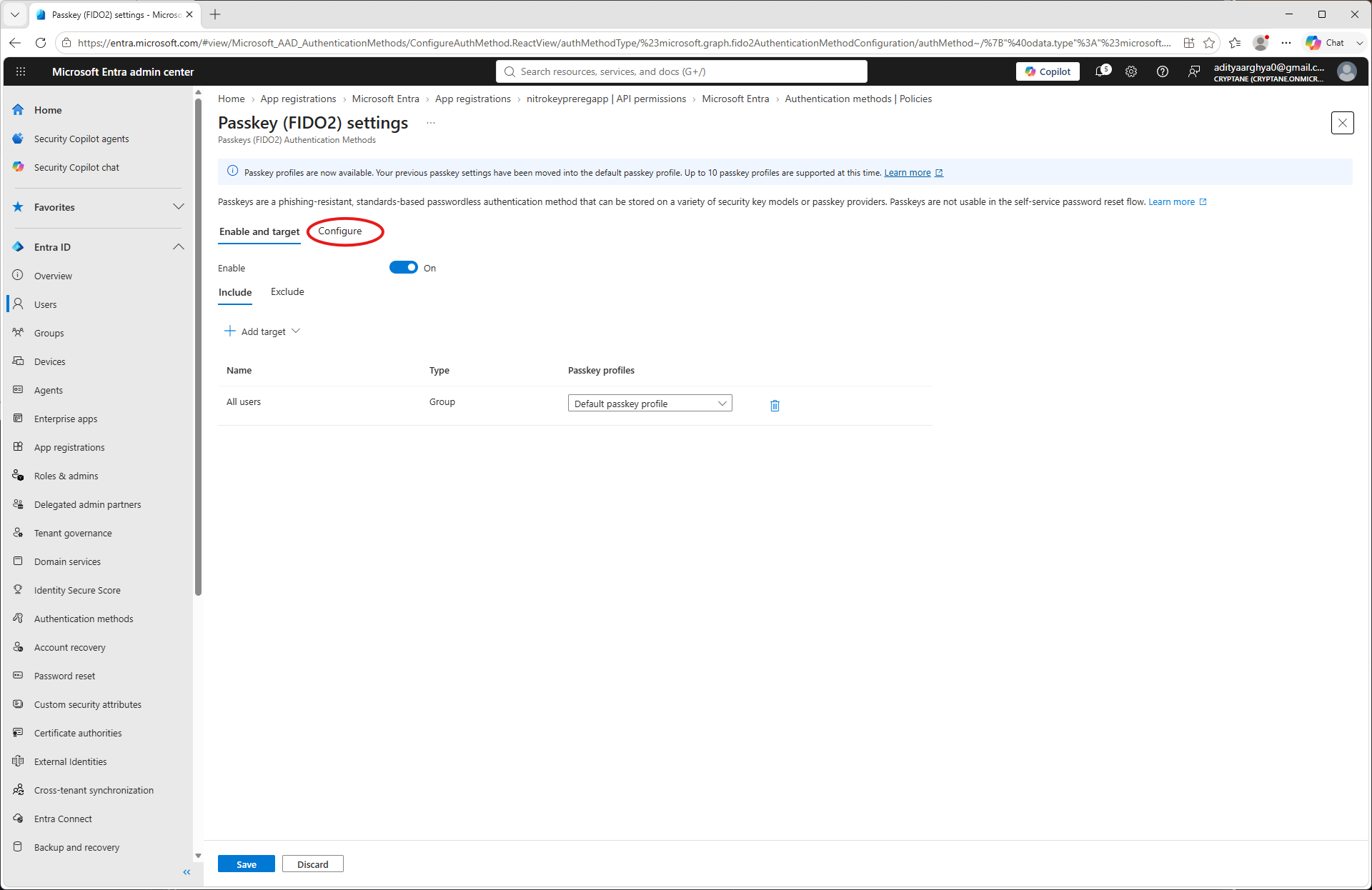Screen dimensions: 1372x890
Task: Click the Groups sidebar icon
Action: pyautogui.click(x=18, y=333)
